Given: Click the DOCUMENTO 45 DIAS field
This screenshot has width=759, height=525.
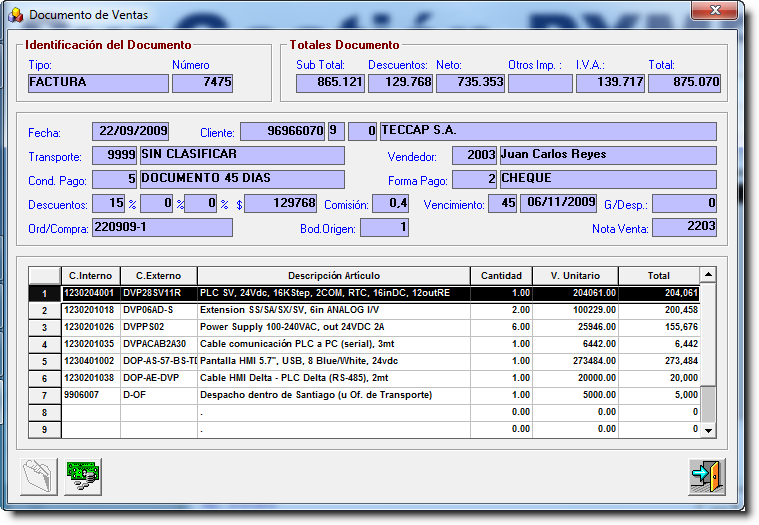Looking at the screenshot, I should click(x=242, y=180).
